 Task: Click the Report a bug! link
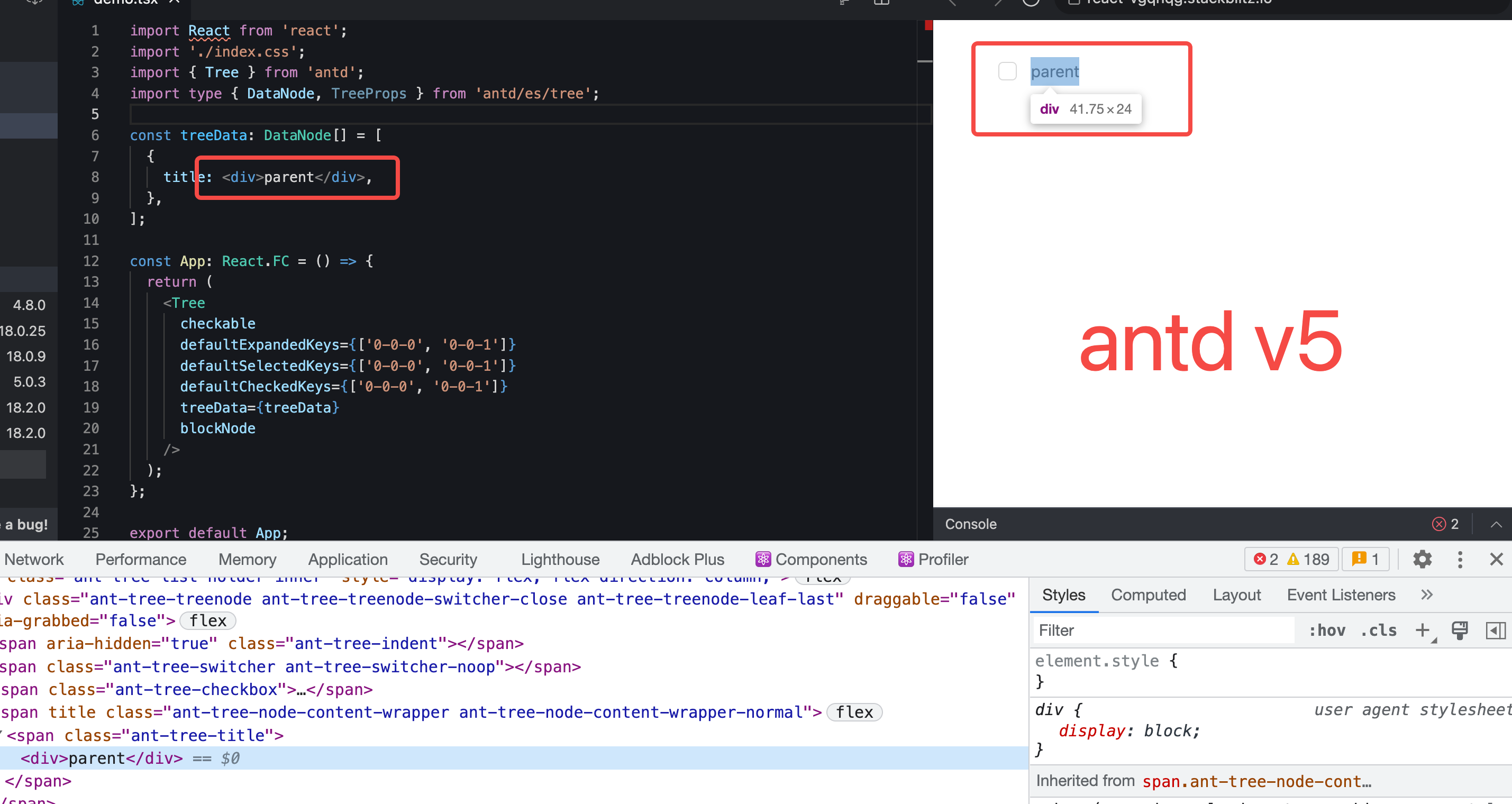(x=24, y=524)
